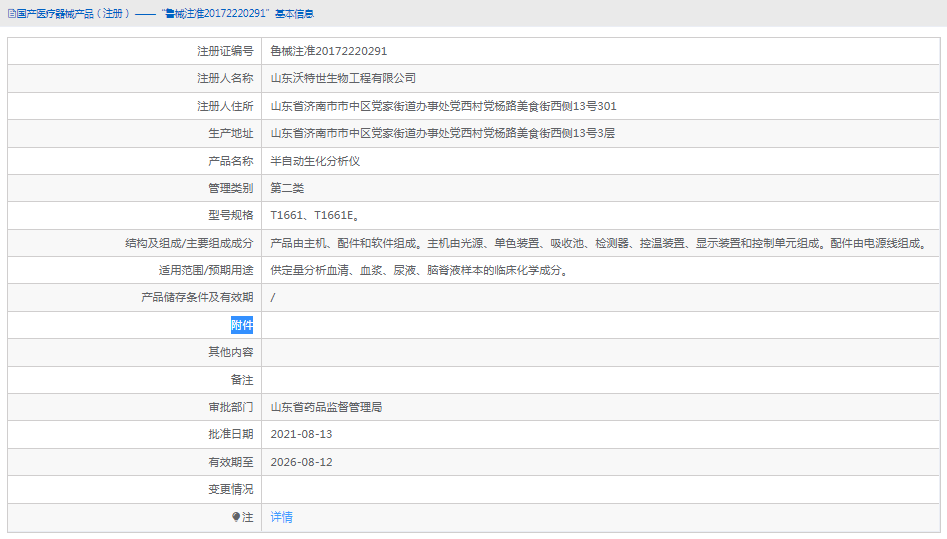
Task: Select company name 山东沃特世生物工程有限公司
Action: pos(343,78)
